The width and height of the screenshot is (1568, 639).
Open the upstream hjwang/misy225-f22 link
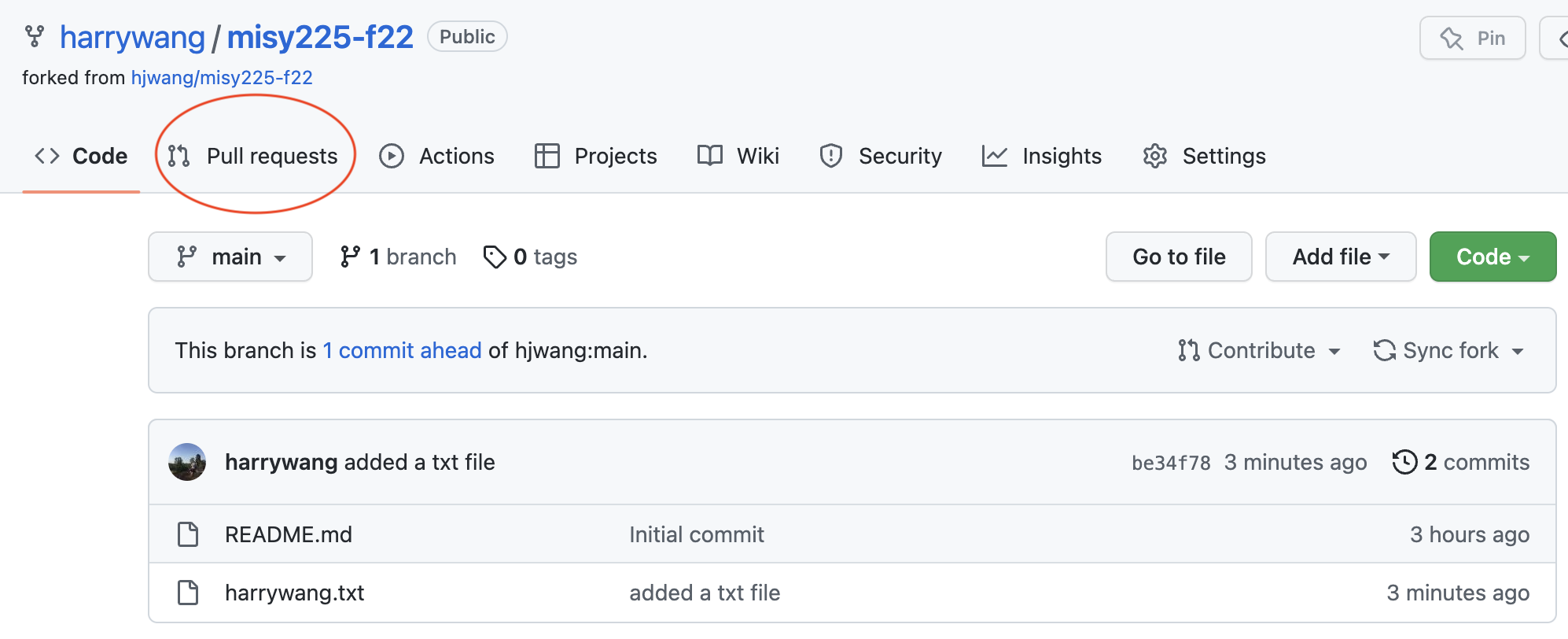pyautogui.click(x=222, y=78)
